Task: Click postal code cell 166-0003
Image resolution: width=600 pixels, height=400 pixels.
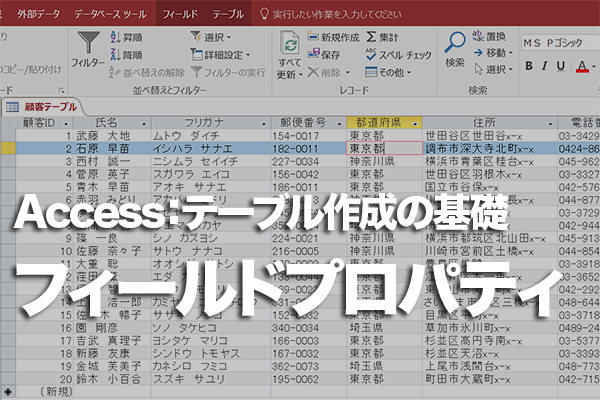Action: [308, 341]
